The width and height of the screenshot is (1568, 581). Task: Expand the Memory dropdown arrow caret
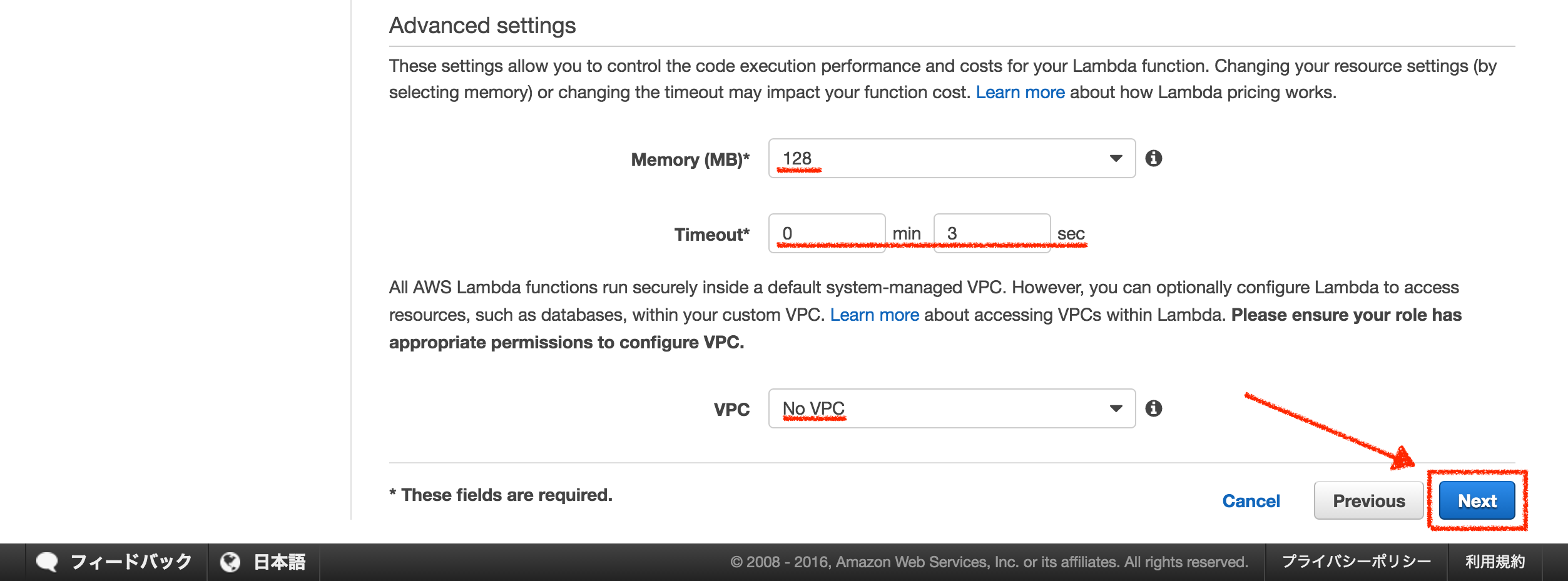(1117, 159)
